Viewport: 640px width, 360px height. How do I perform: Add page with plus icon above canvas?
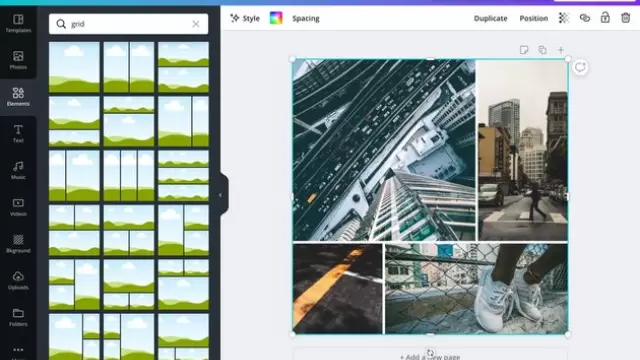click(x=561, y=50)
